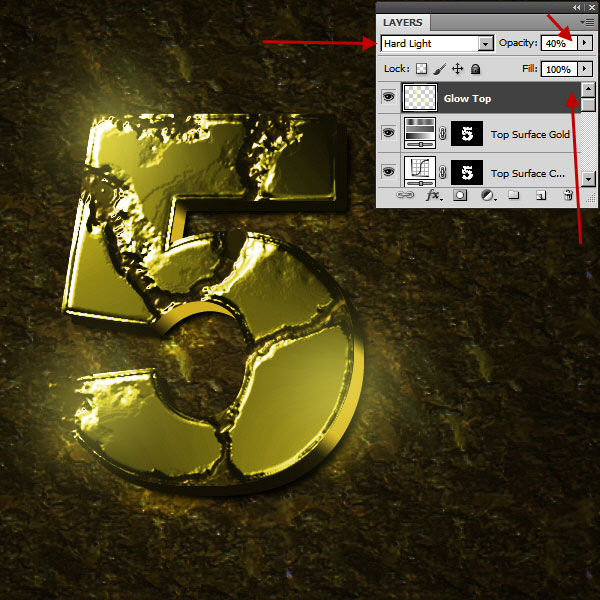Create new fill or adjustment layer
The width and height of the screenshot is (600, 600).
[487, 196]
